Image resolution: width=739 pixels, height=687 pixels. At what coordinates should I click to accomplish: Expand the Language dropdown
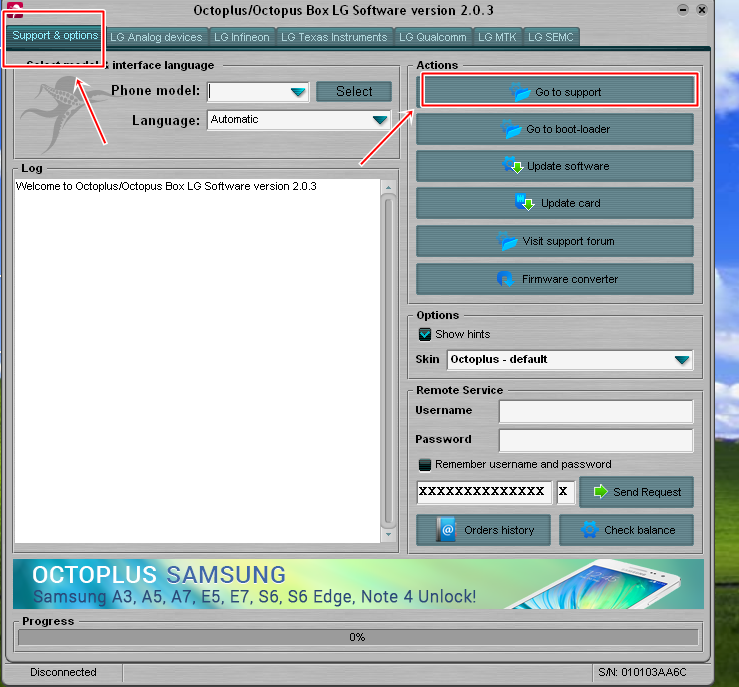tap(380, 120)
